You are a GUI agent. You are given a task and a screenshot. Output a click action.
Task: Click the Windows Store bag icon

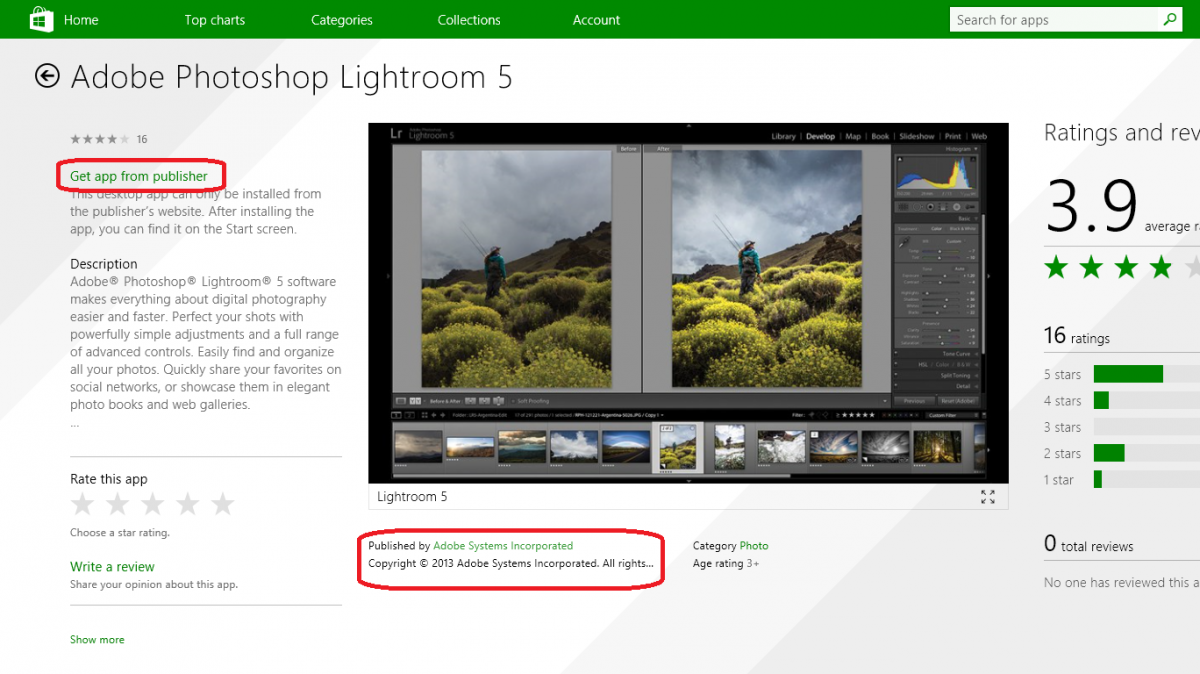(x=41, y=19)
